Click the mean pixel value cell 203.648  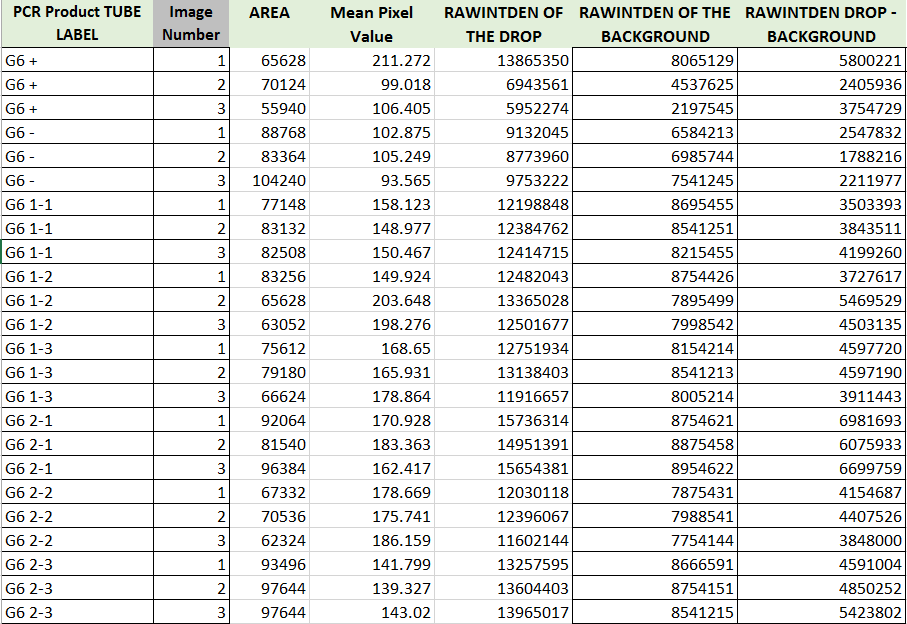click(371, 300)
